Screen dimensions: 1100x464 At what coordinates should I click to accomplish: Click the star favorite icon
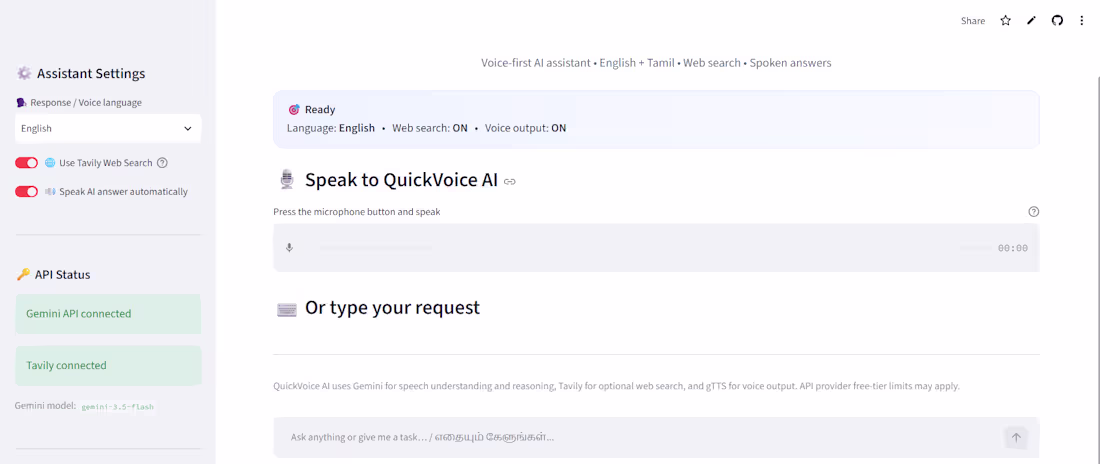click(1005, 21)
